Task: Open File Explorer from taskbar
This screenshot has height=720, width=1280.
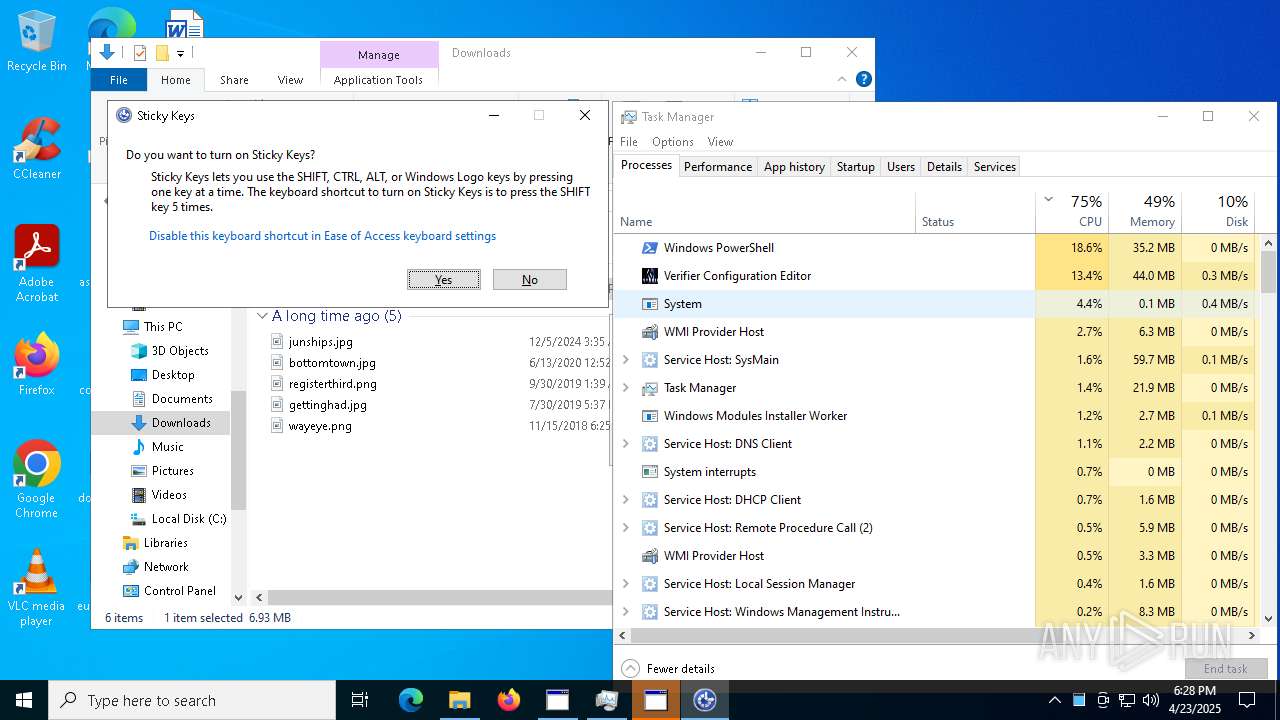Action: (x=459, y=700)
